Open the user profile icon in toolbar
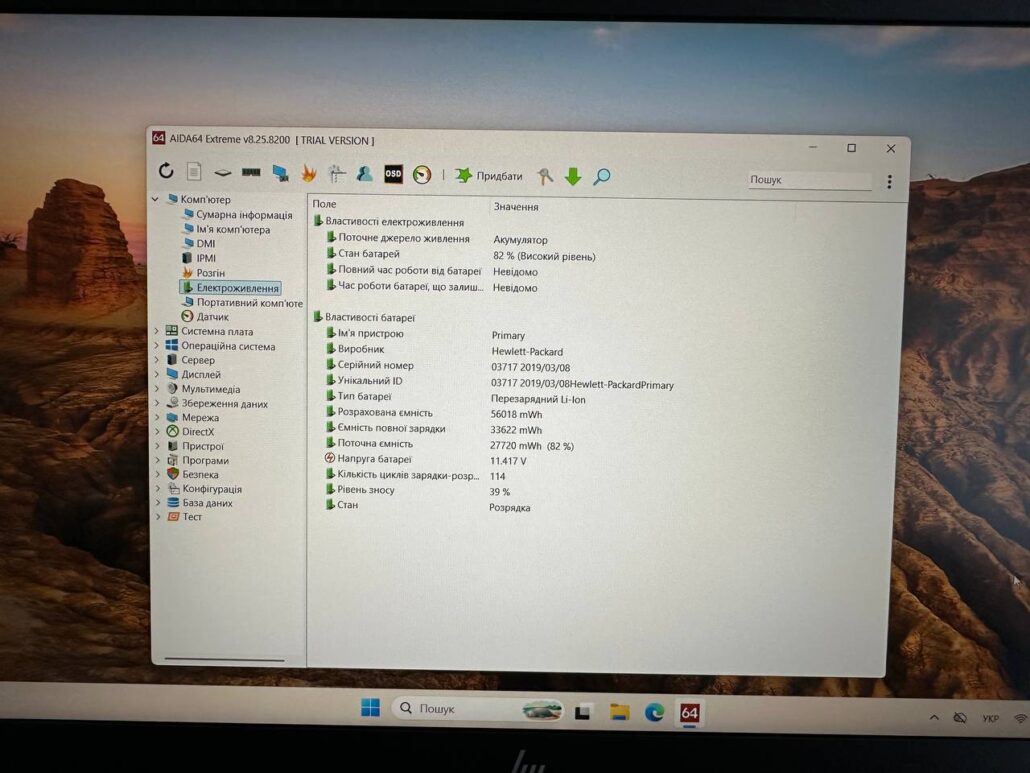This screenshot has height=773, width=1030. tap(365, 174)
